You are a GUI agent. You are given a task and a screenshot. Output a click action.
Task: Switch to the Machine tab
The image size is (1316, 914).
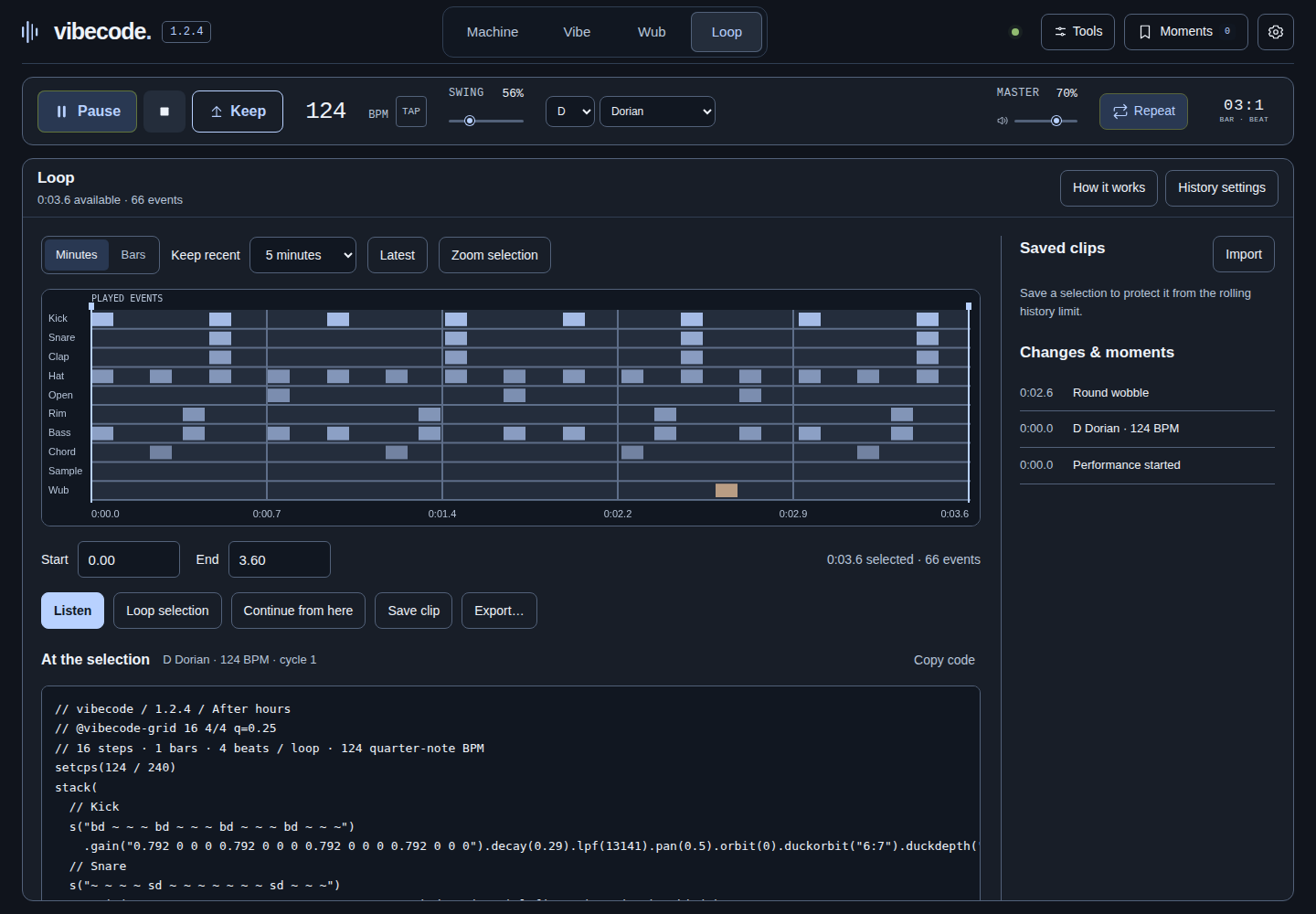[493, 32]
